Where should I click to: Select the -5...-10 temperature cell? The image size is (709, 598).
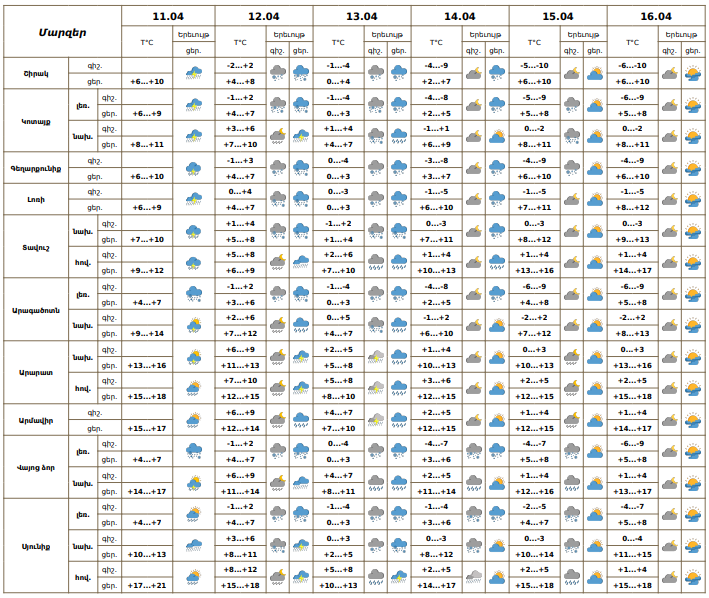pos(534,65)
